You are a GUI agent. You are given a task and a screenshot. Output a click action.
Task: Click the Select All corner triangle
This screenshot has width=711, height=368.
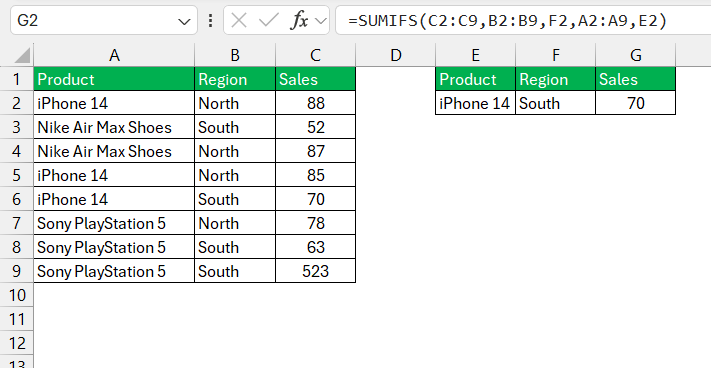22,55
